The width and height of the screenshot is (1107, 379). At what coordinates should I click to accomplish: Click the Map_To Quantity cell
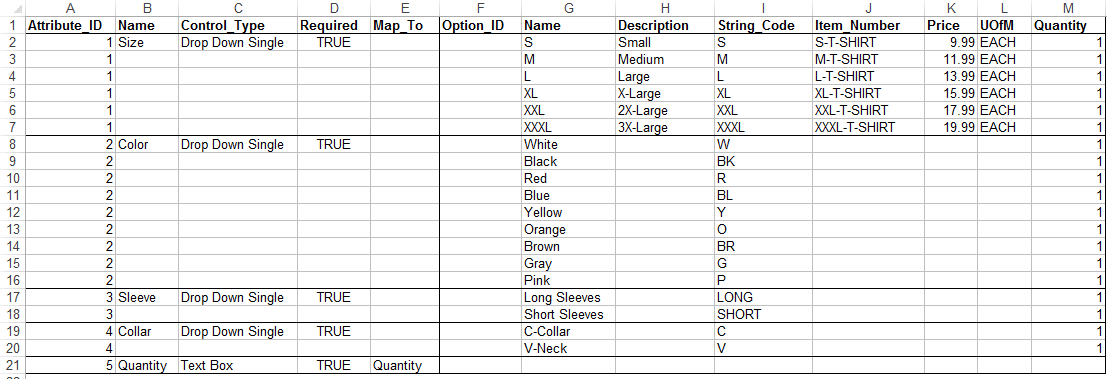click(x=404, y=366)
